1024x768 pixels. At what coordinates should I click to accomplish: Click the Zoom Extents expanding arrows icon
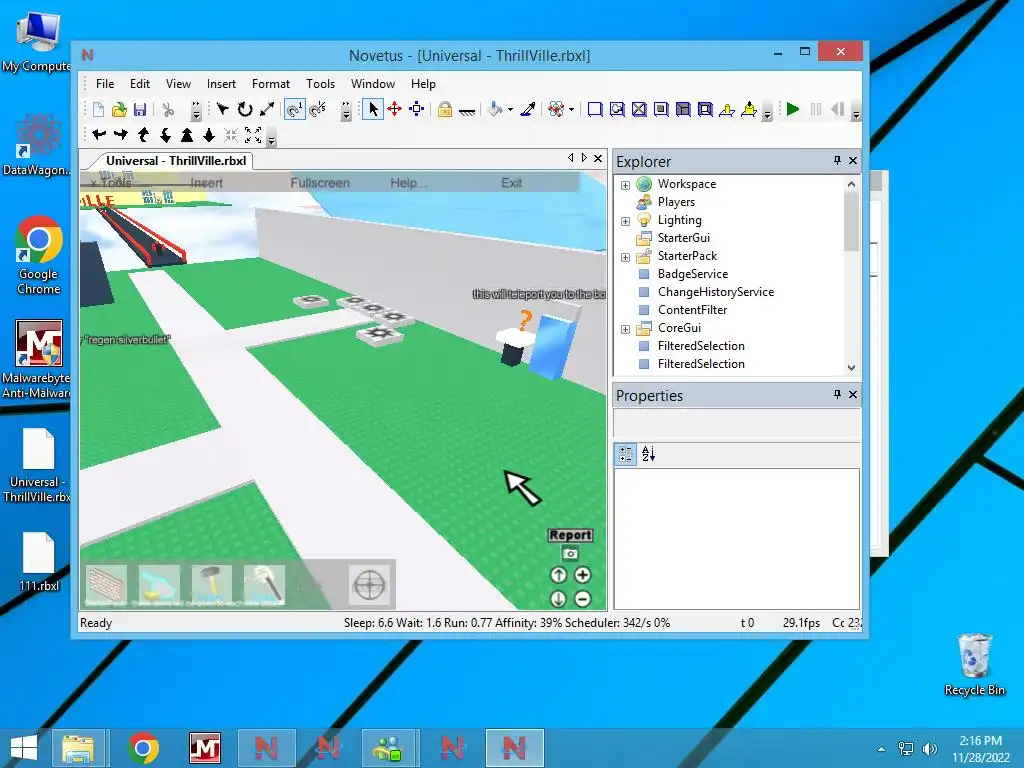[253, 135]
